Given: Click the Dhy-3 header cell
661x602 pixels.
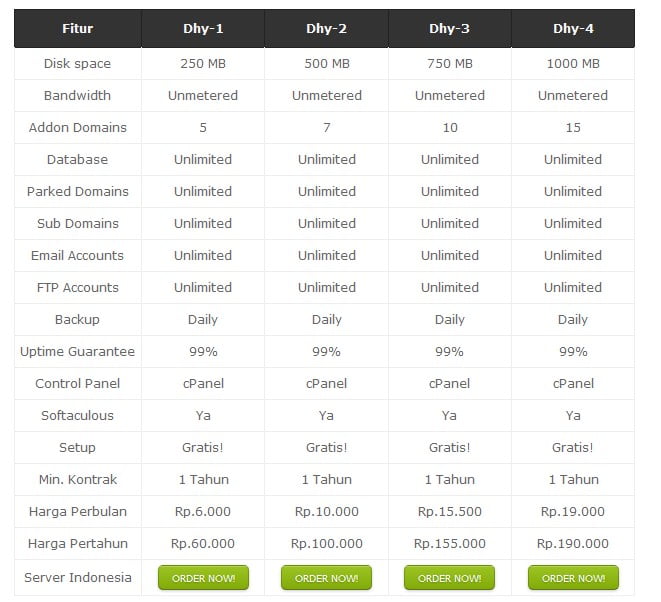Looking at the screenshot, I should point(450,29).
